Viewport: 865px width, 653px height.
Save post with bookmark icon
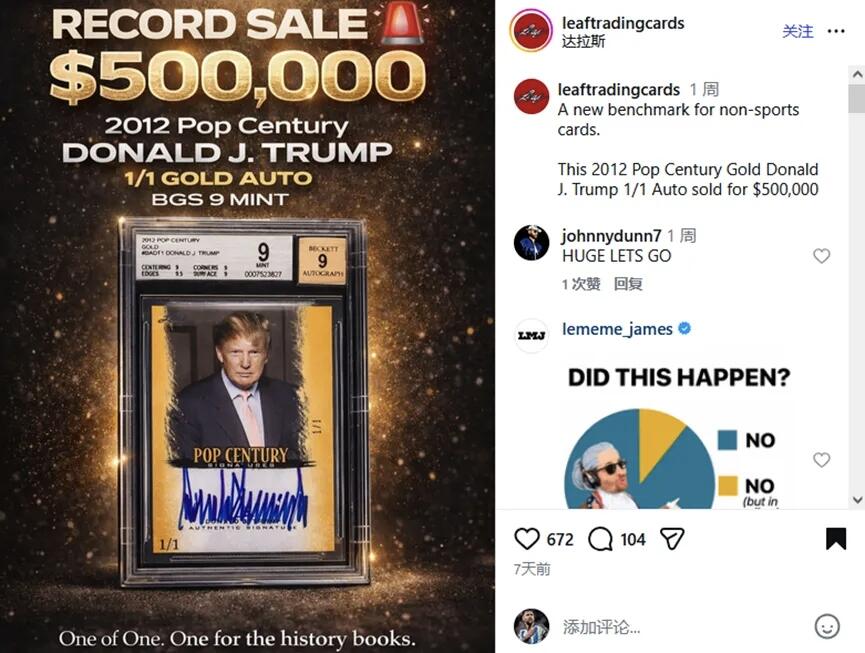[836, 539]
